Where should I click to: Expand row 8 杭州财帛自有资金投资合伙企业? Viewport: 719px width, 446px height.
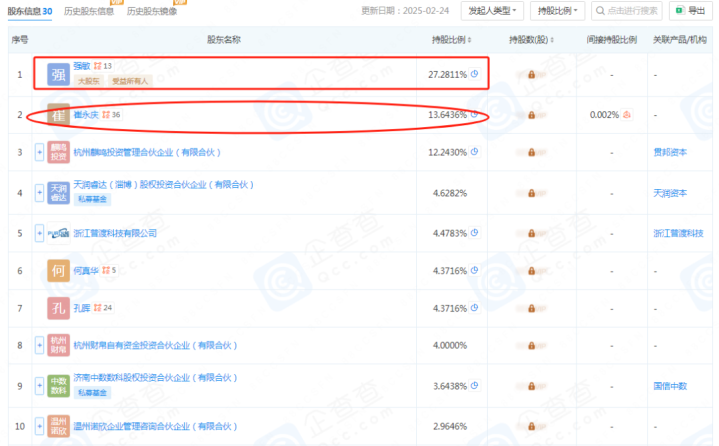click(39, 345)
